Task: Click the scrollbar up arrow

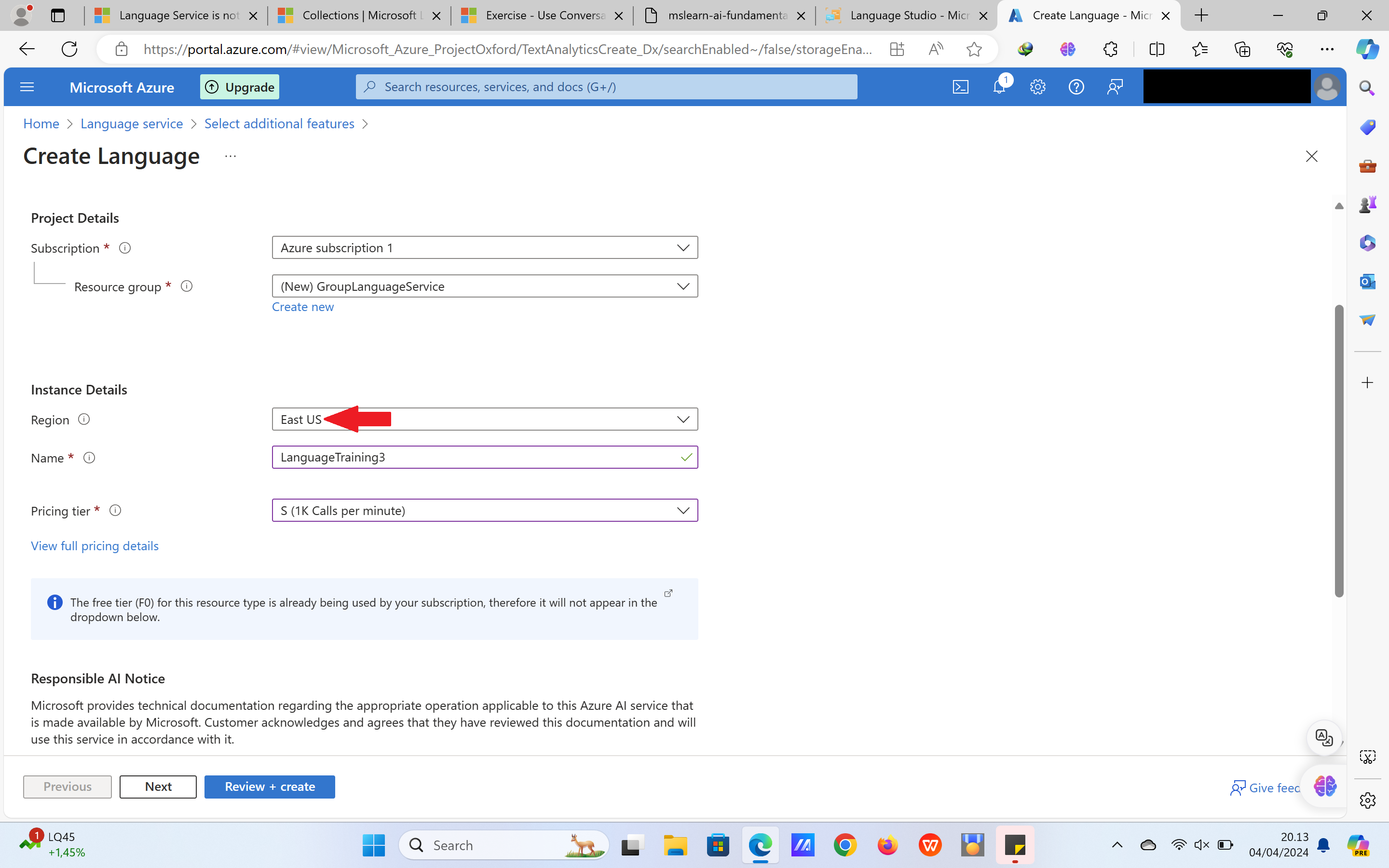Action: coord(1338,206)
